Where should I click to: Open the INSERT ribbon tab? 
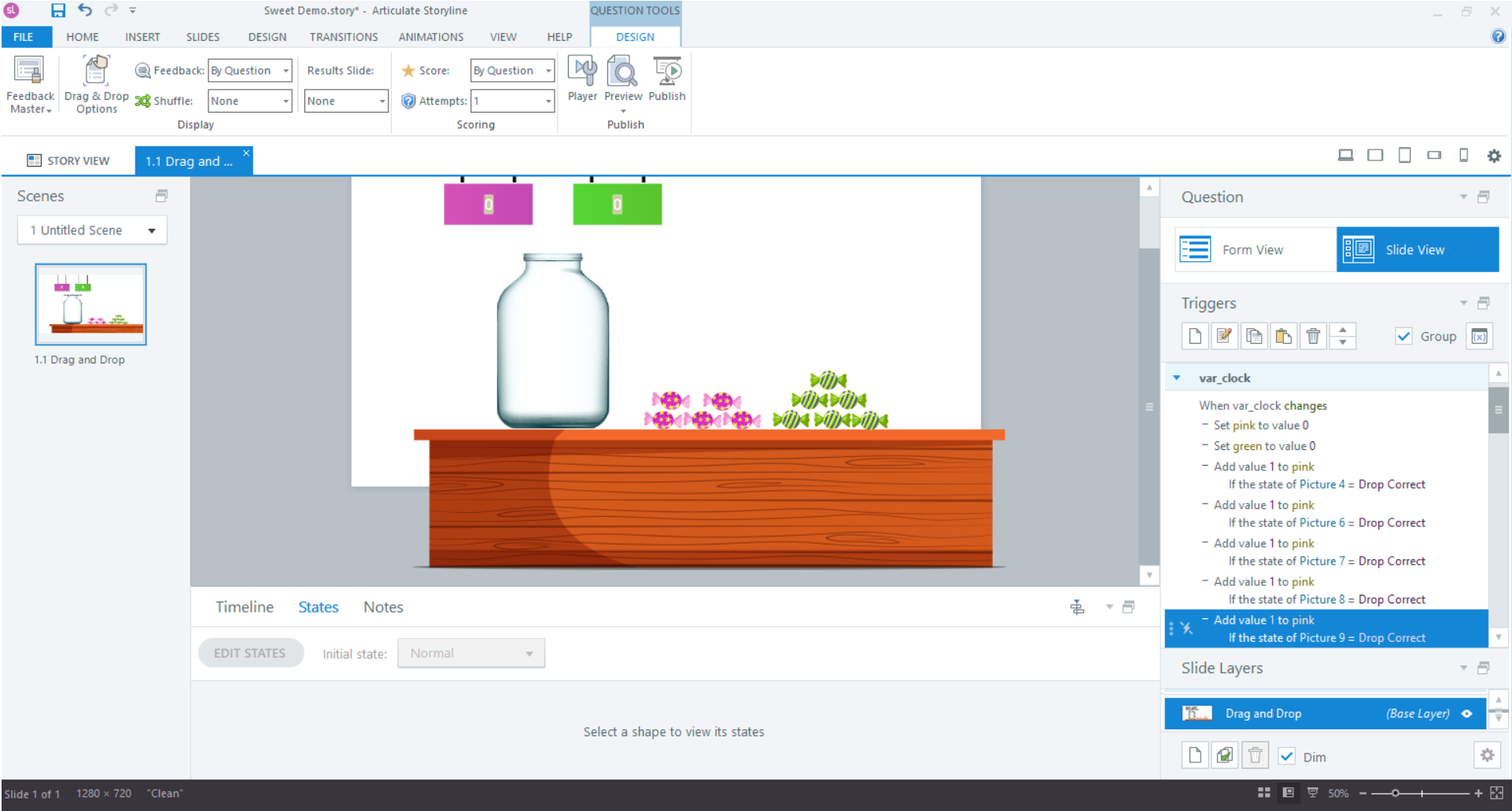pos(142,37)
